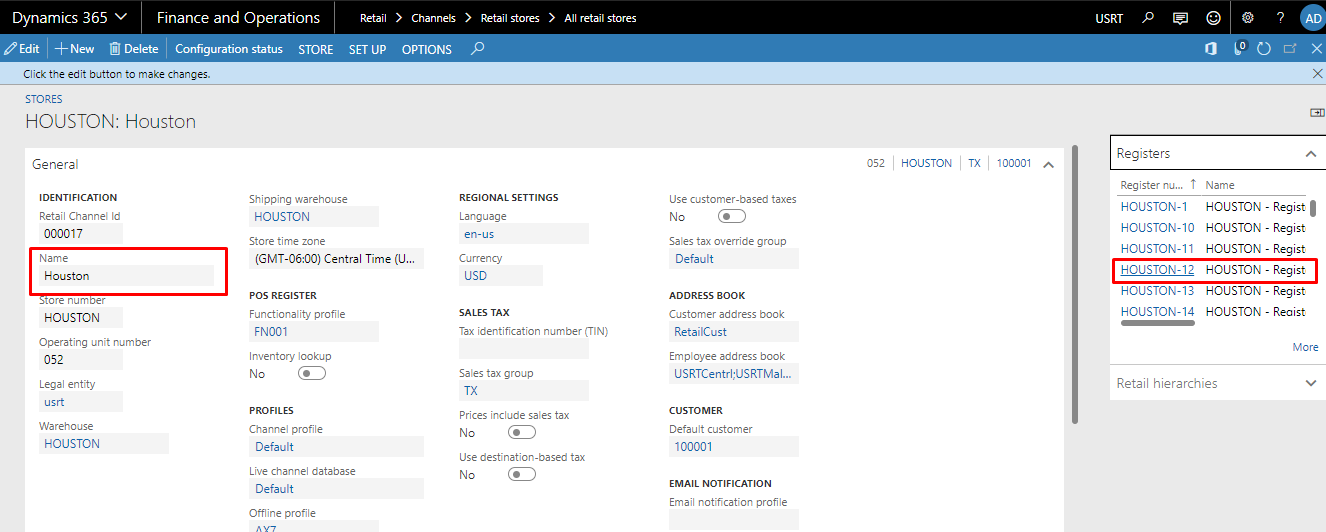Click the Name field containing Houston
This screenshot has height=532, width=1326.
pos(126,276)
